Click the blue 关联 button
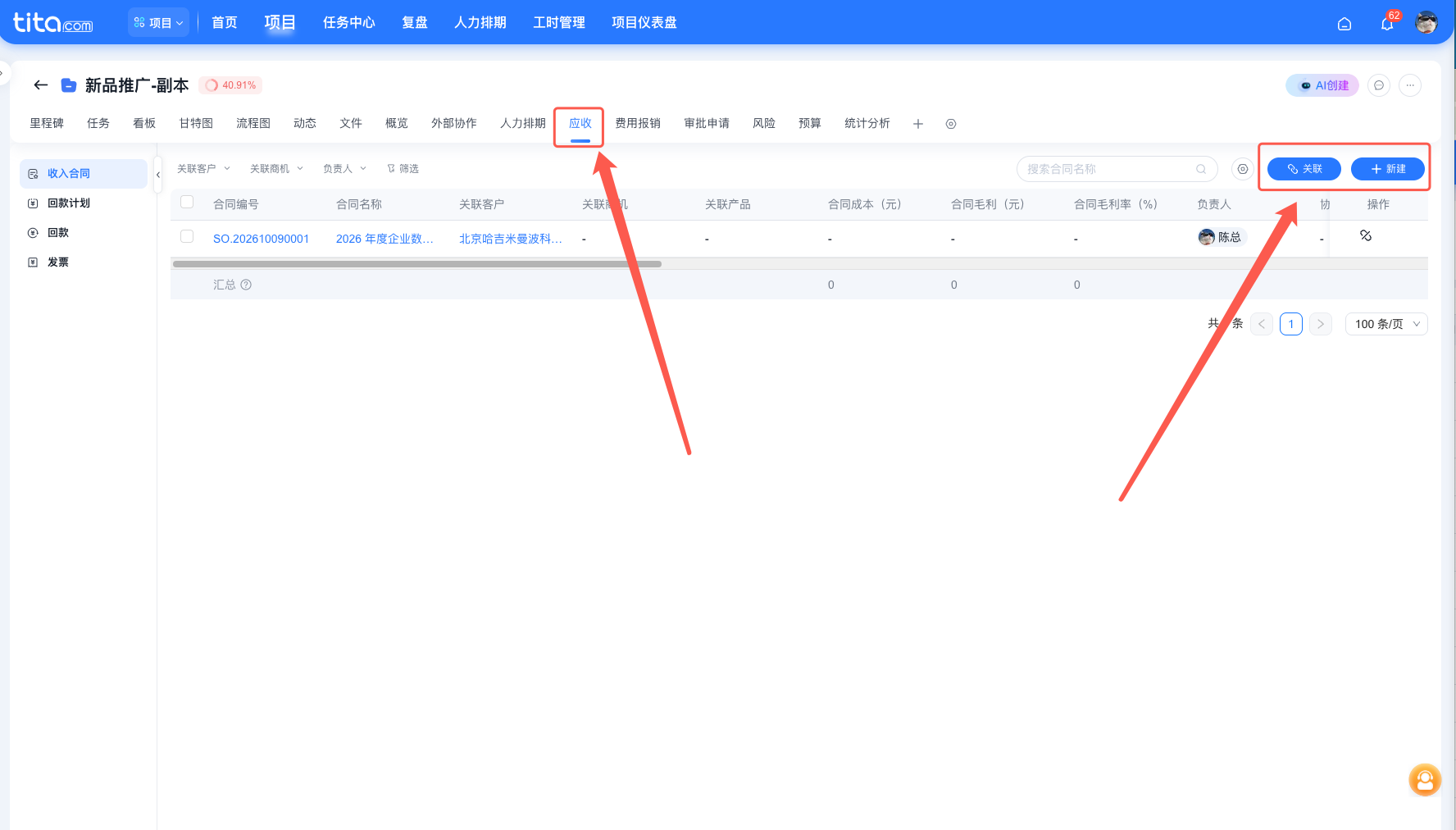The width and height of the screenshot is (1456, 830). [1304, 169]
